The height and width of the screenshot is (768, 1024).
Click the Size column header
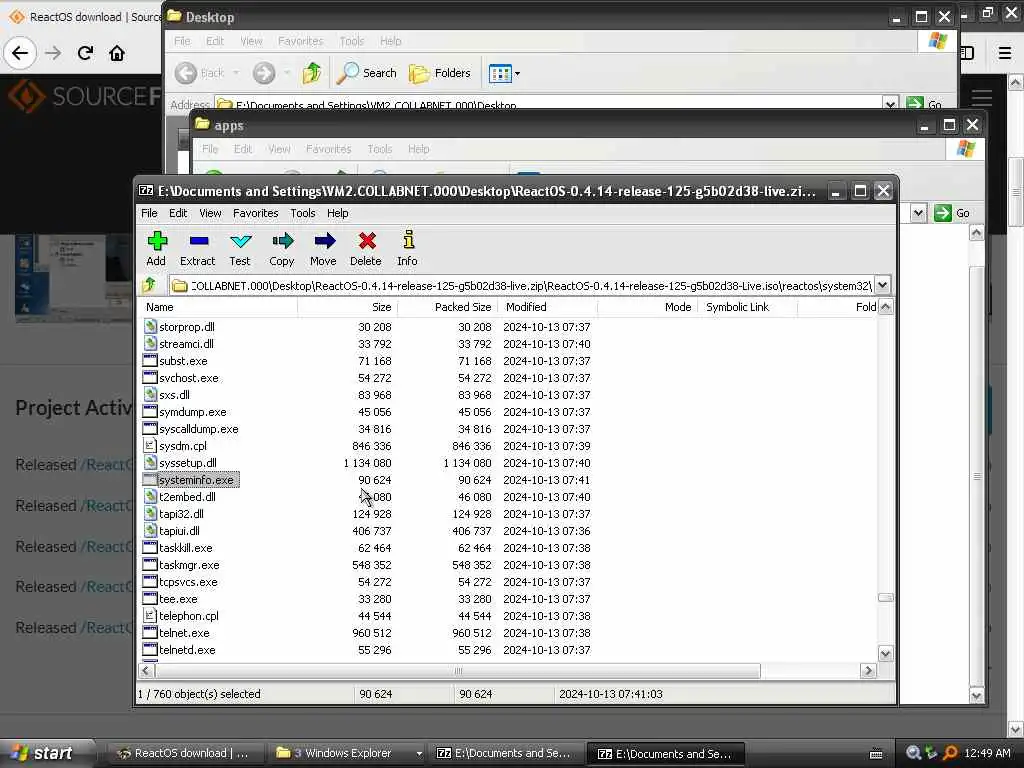pyautogui.click(x=347, y=307)
